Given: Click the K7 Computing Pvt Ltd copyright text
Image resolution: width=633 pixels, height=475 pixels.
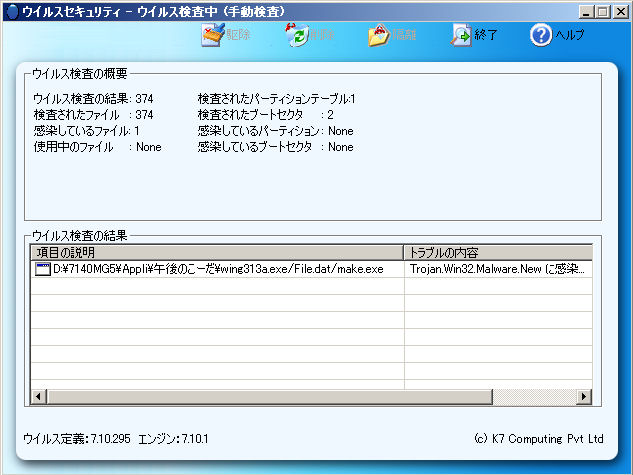Looking at the screenshot, I should point(538,439).
